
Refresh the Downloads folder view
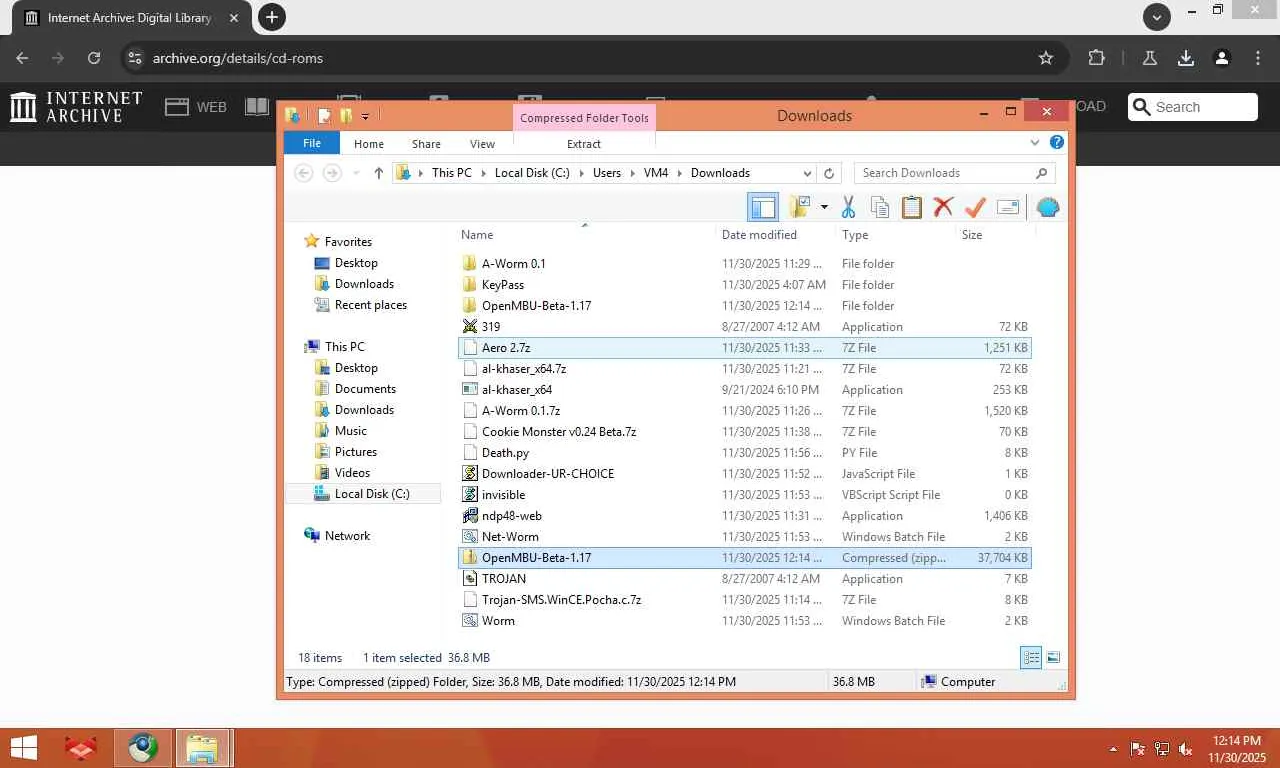coord(829,173)
